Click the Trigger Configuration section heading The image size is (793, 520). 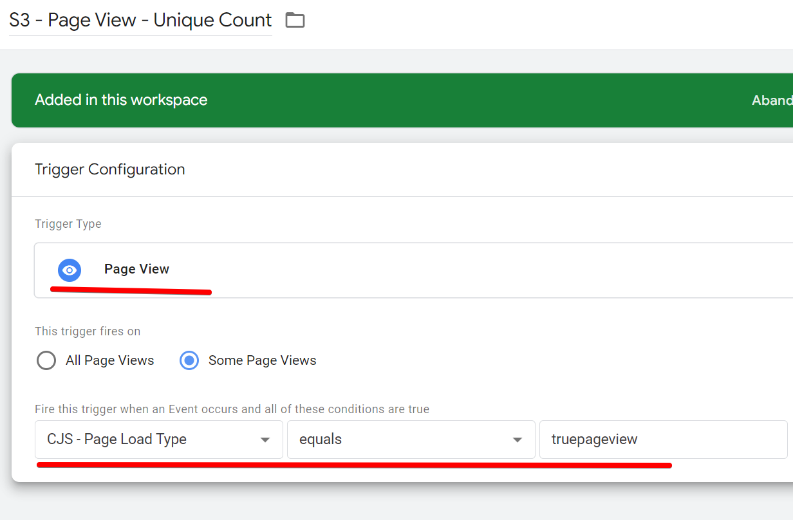pos(110,169)
